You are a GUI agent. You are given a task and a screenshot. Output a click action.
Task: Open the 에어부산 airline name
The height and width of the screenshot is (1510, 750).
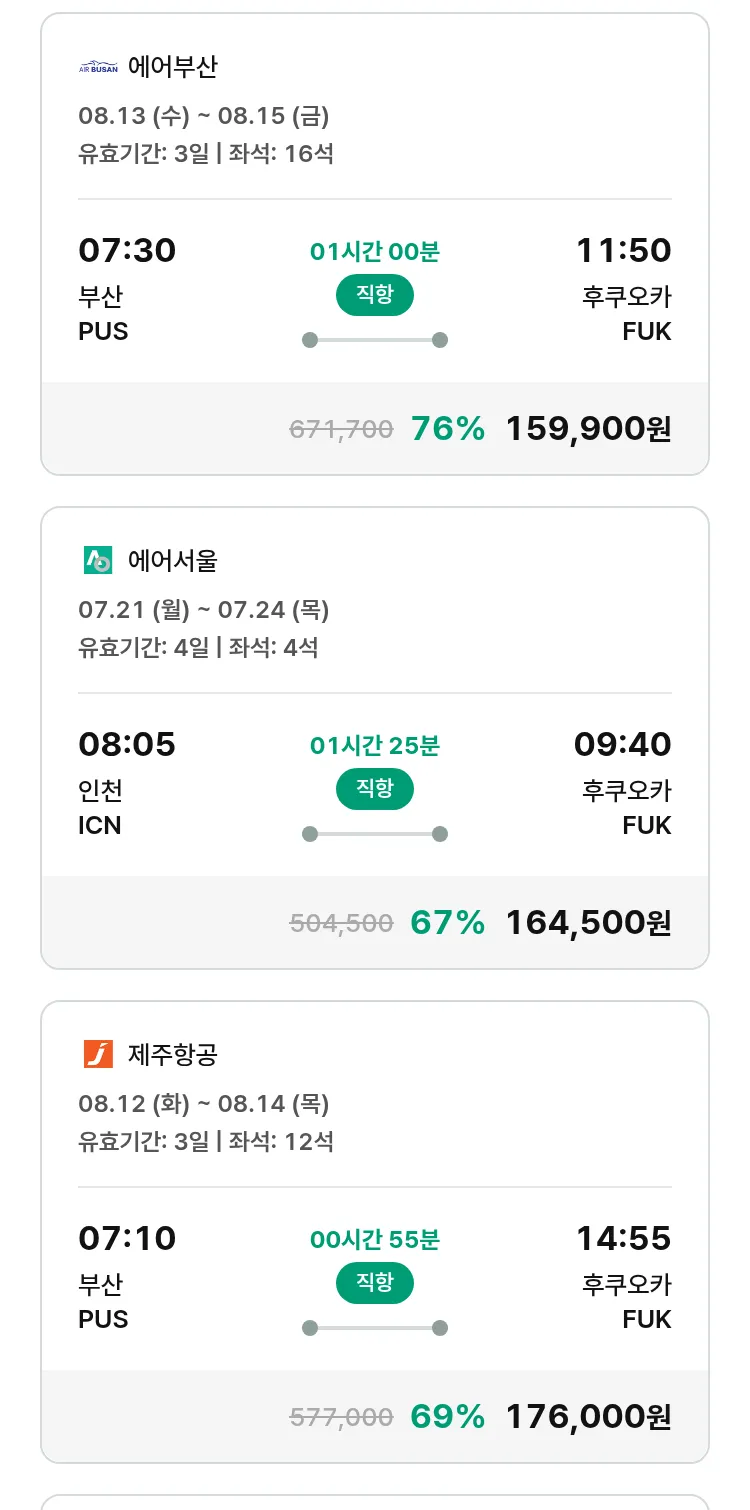(173, 67)
